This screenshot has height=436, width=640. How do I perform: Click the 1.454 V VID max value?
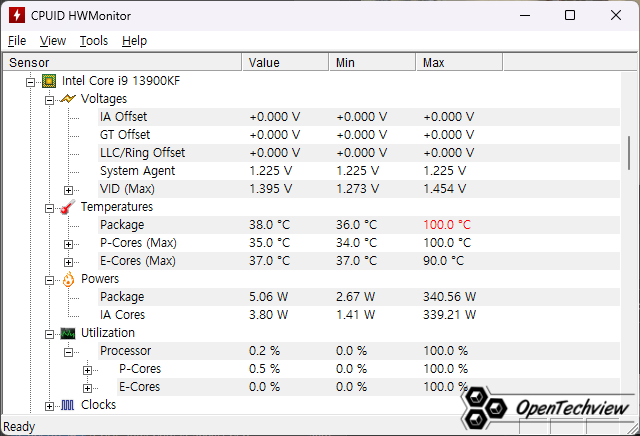click(x=444, y=189)
